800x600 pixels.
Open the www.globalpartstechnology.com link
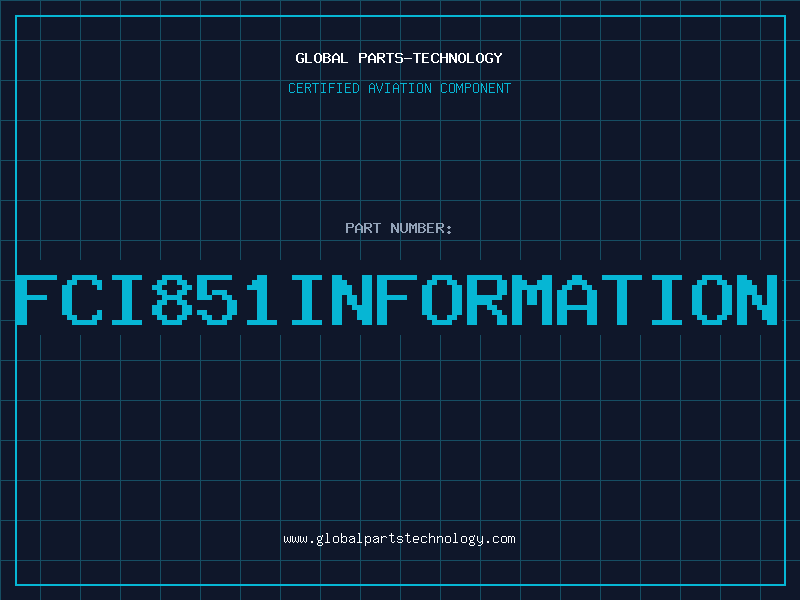(399, 539)
